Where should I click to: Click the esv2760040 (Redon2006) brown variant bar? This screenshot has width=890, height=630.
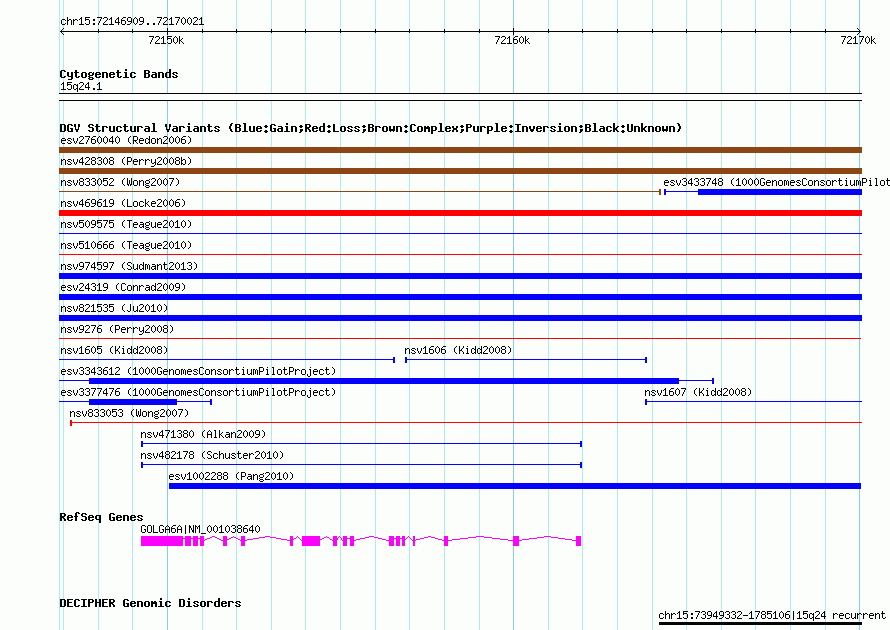tap(460, 150)
